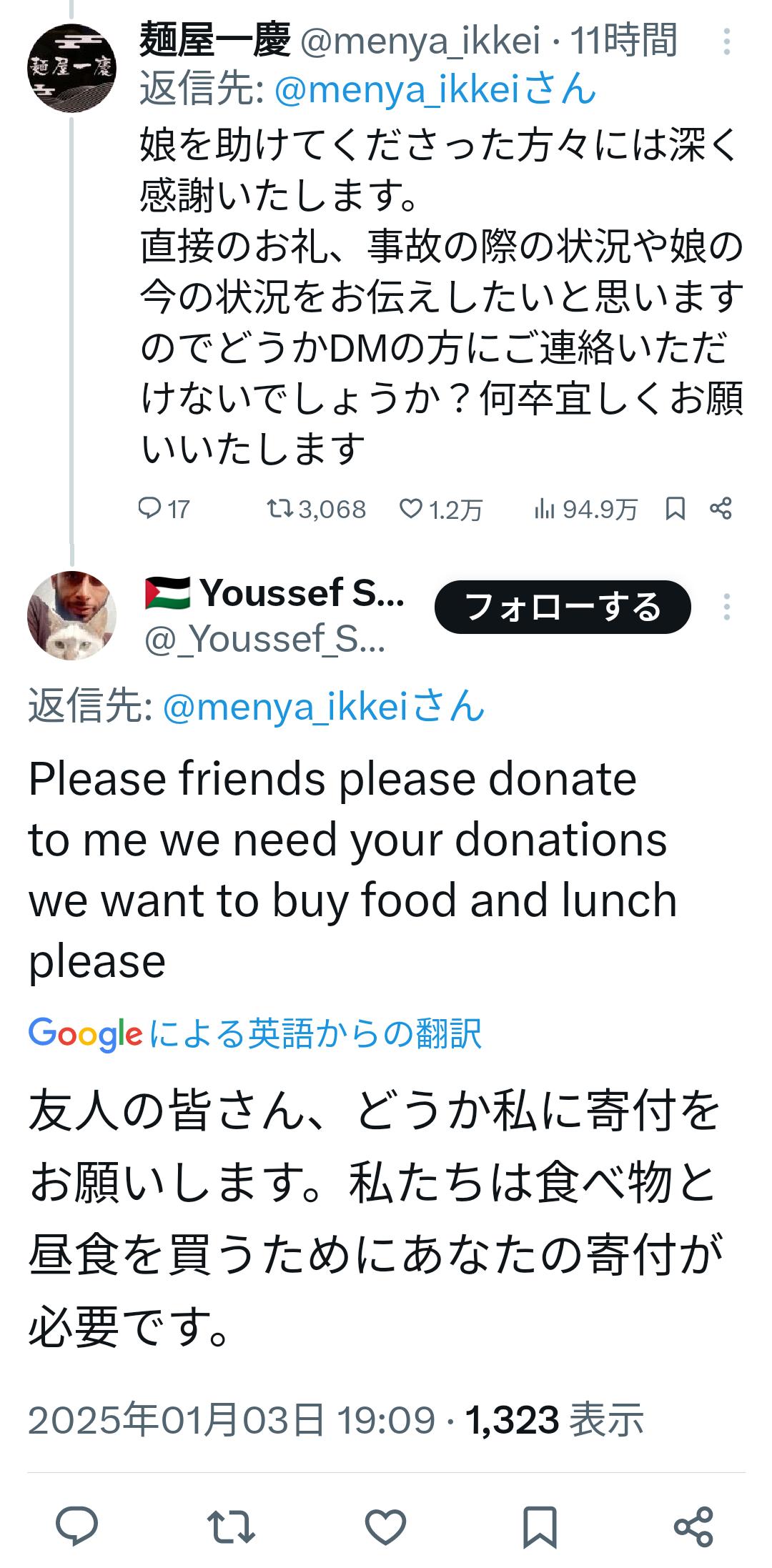Share Youssef's reply using bottom share icon
Image resolution: width=772 pixels, height=1568 pixels.
694,1527
